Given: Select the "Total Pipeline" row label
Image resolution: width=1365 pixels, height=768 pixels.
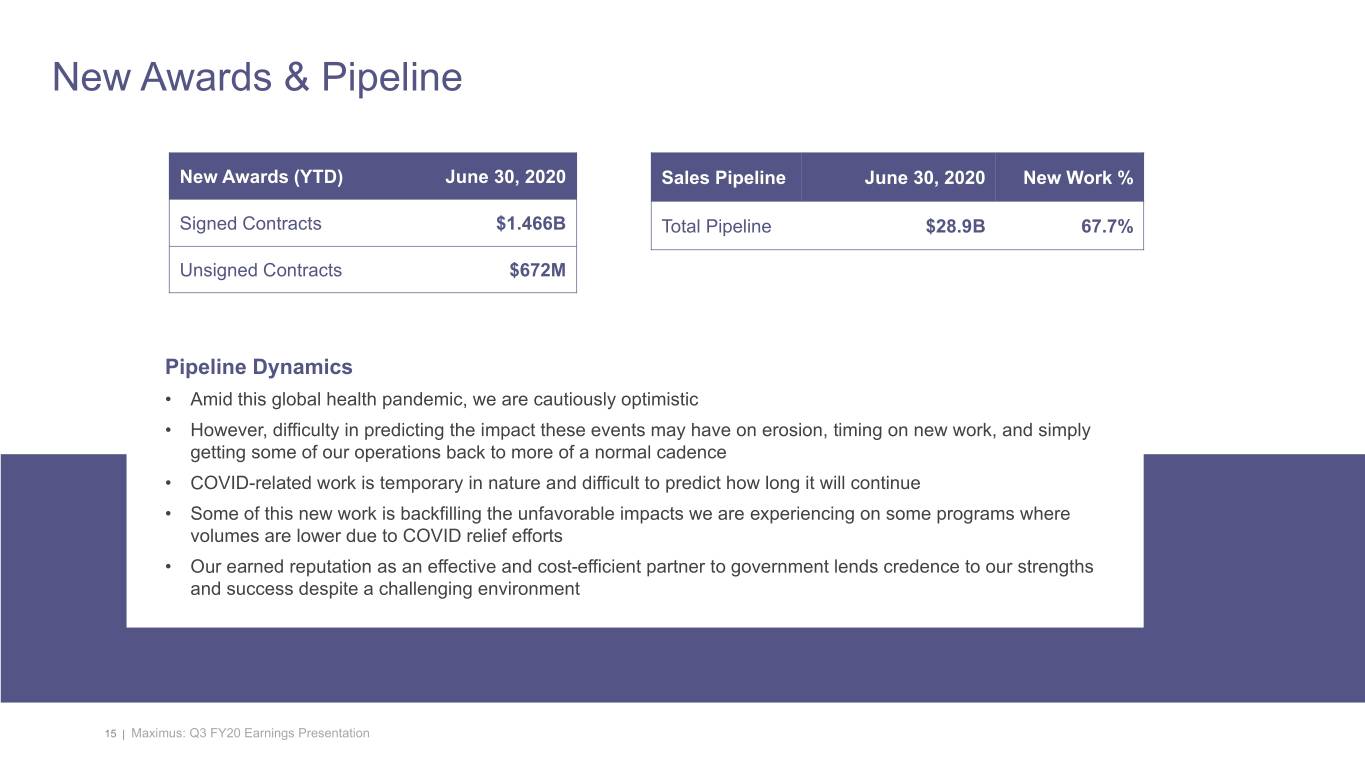Looking at the screenshot, I should tap(716, 226).
